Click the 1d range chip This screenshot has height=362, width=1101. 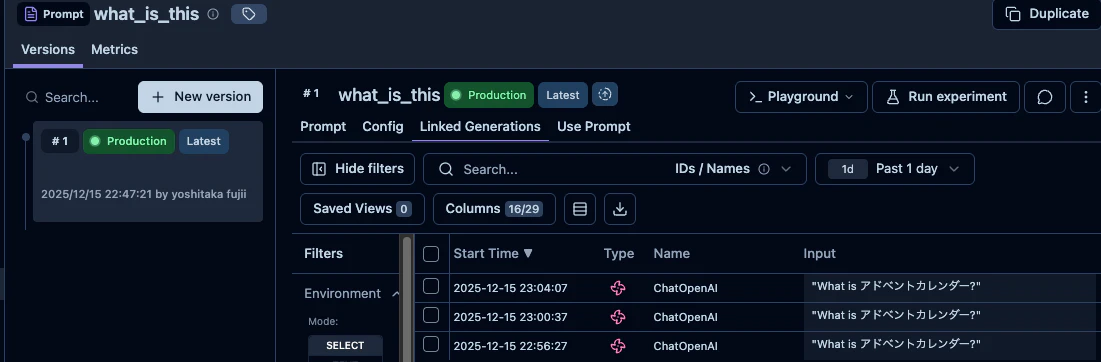pyautogui.click(x=848, y=169)
